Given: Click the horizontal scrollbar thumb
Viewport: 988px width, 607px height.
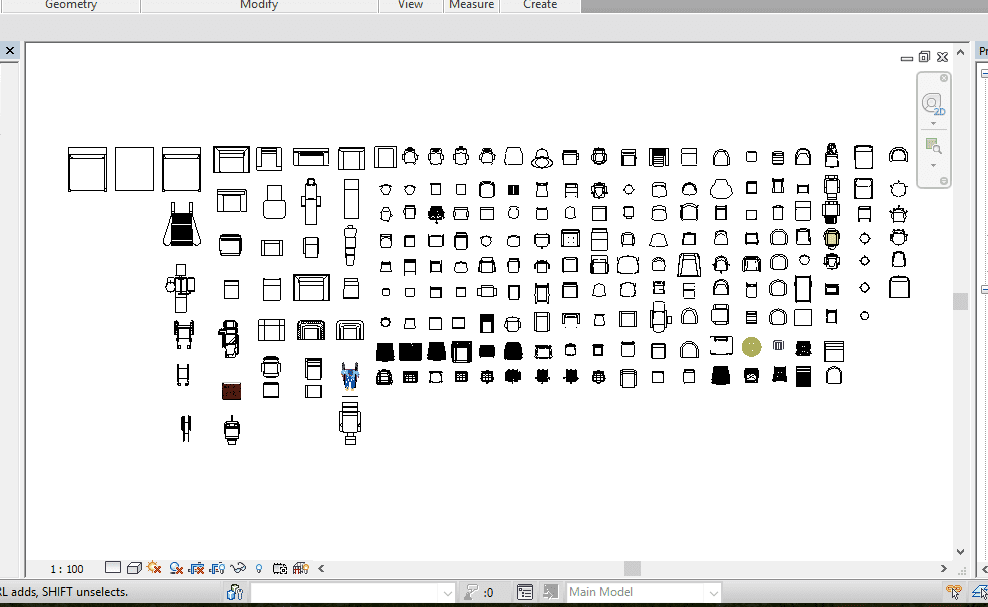Looking at the screenshot, I should tap(632, 569).
